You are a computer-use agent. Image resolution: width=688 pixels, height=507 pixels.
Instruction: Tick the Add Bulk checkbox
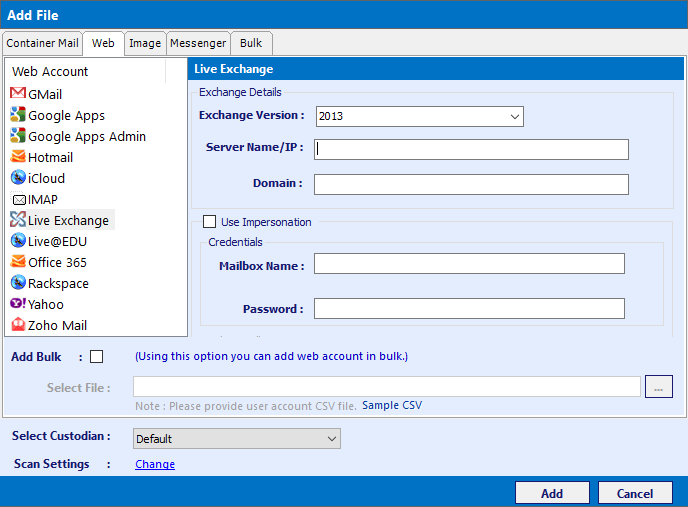pyautogui.click(x=97, y=356)
